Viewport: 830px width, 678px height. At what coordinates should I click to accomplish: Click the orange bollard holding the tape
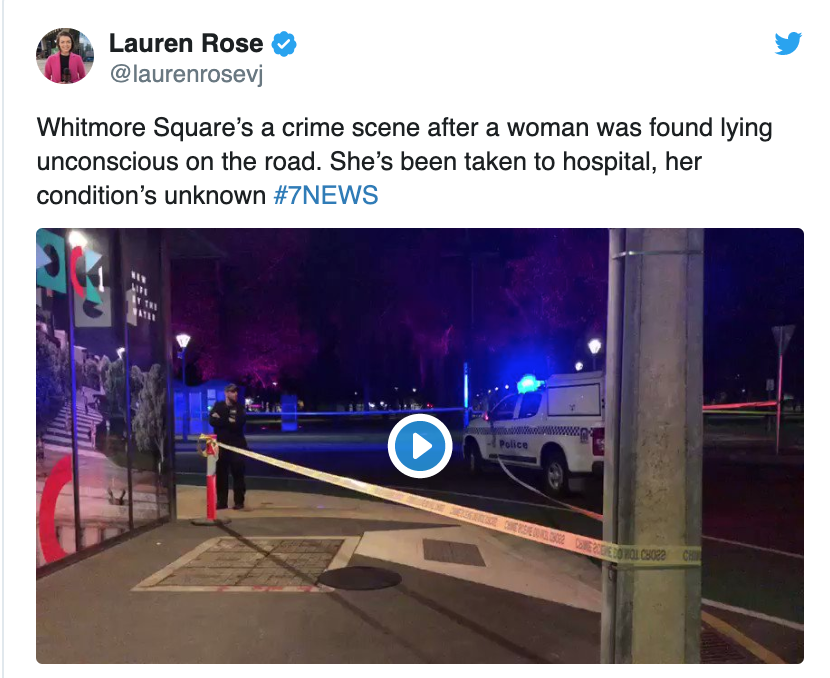210,480
